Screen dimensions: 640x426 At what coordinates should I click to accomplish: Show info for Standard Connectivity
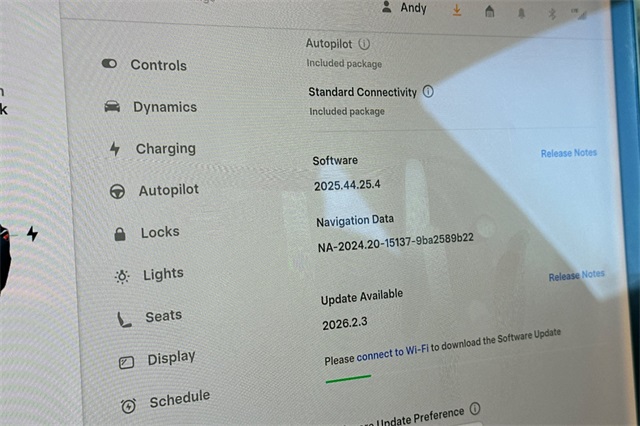tap(428, 91)
